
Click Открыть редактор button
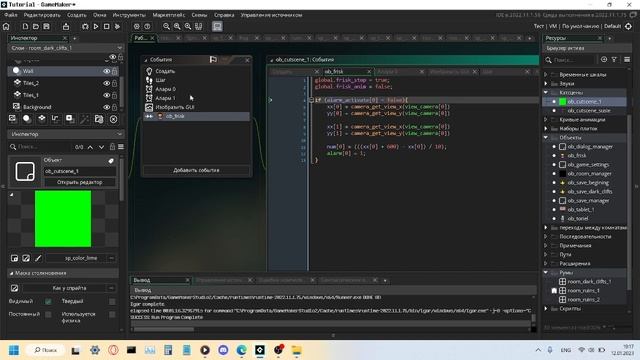pos(80,182)
